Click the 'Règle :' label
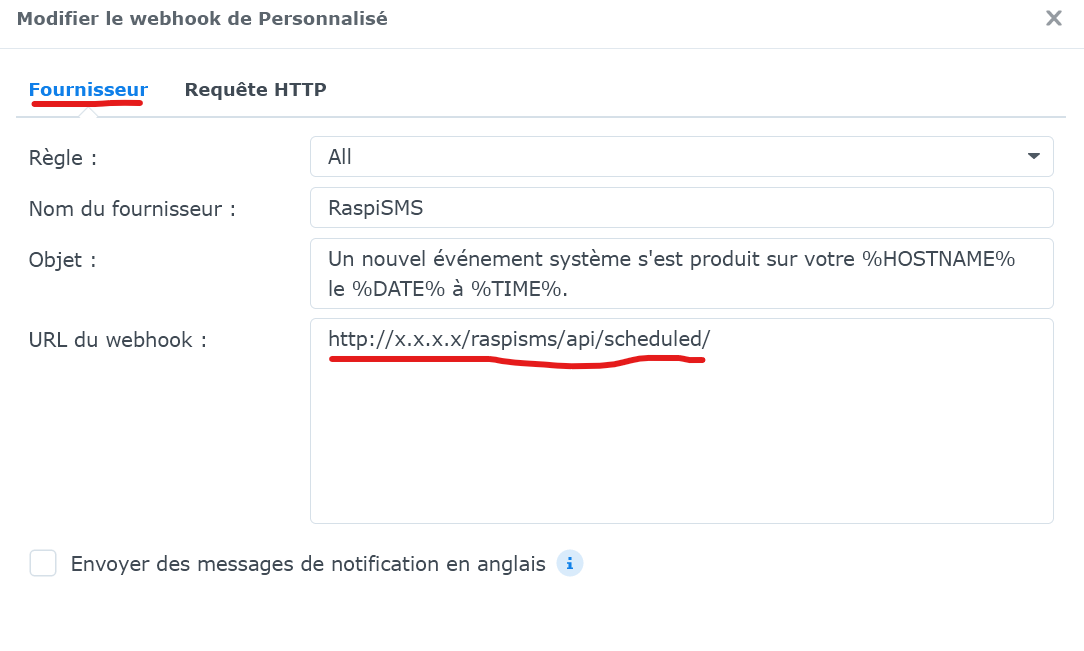 pyautogui.click(x=63, y=158)
